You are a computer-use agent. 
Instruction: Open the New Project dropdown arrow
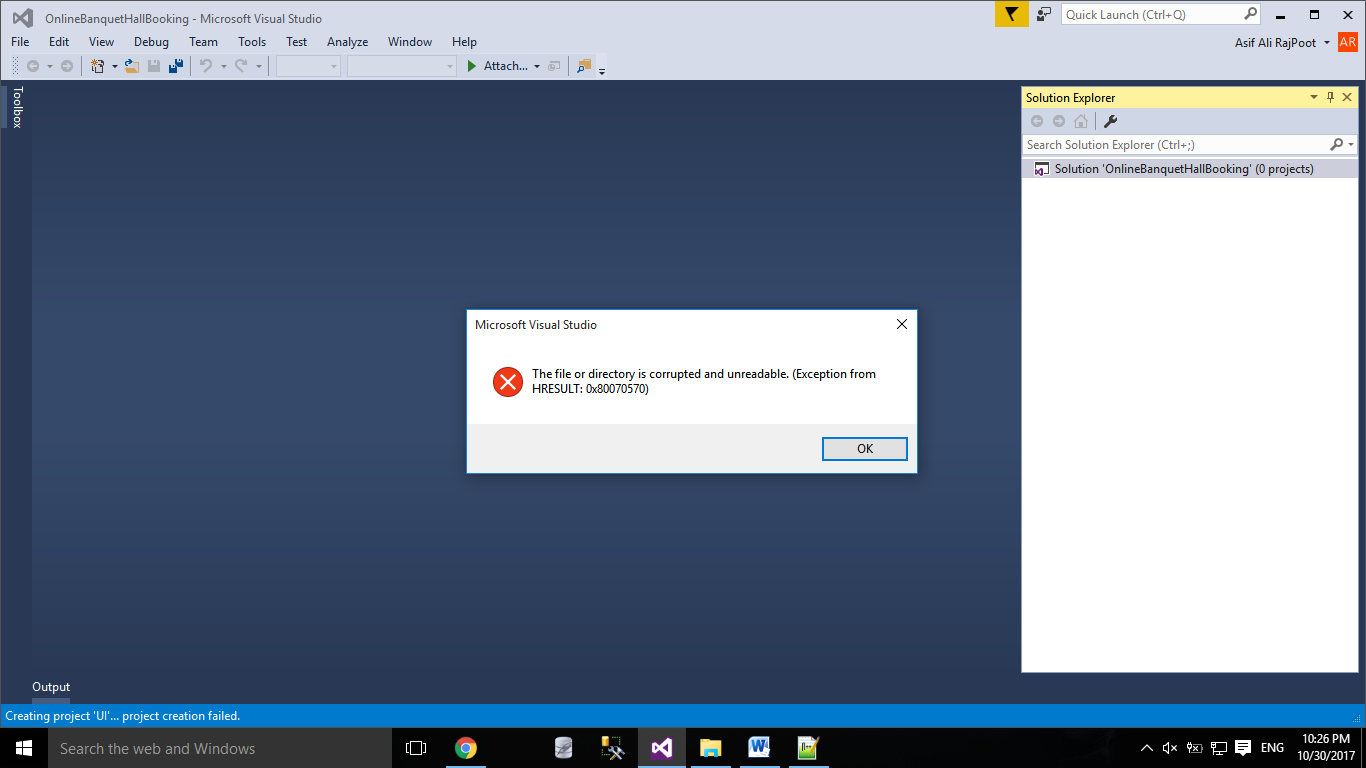coord(114,67)
